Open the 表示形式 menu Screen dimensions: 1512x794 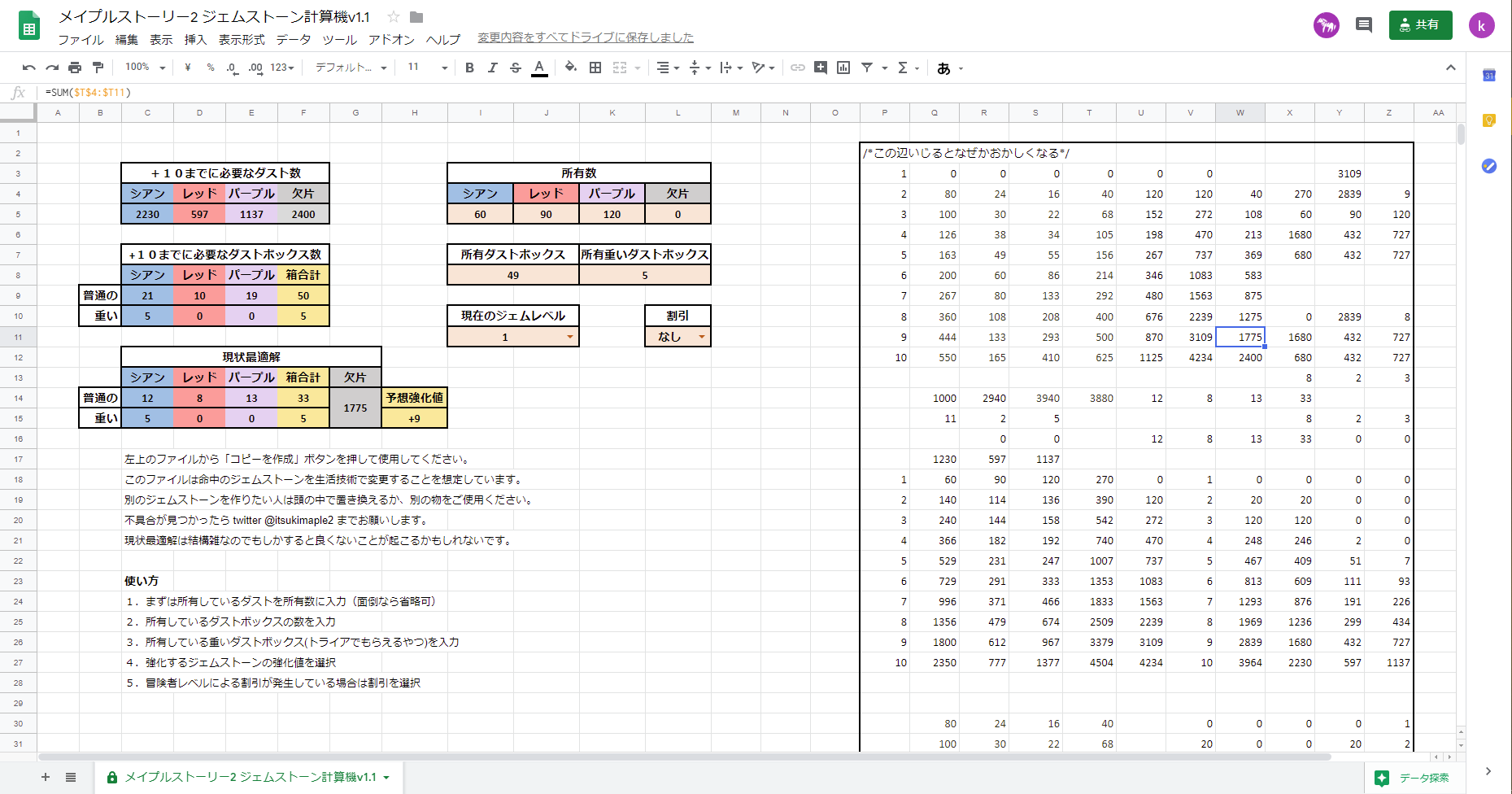tap(242, 39)
